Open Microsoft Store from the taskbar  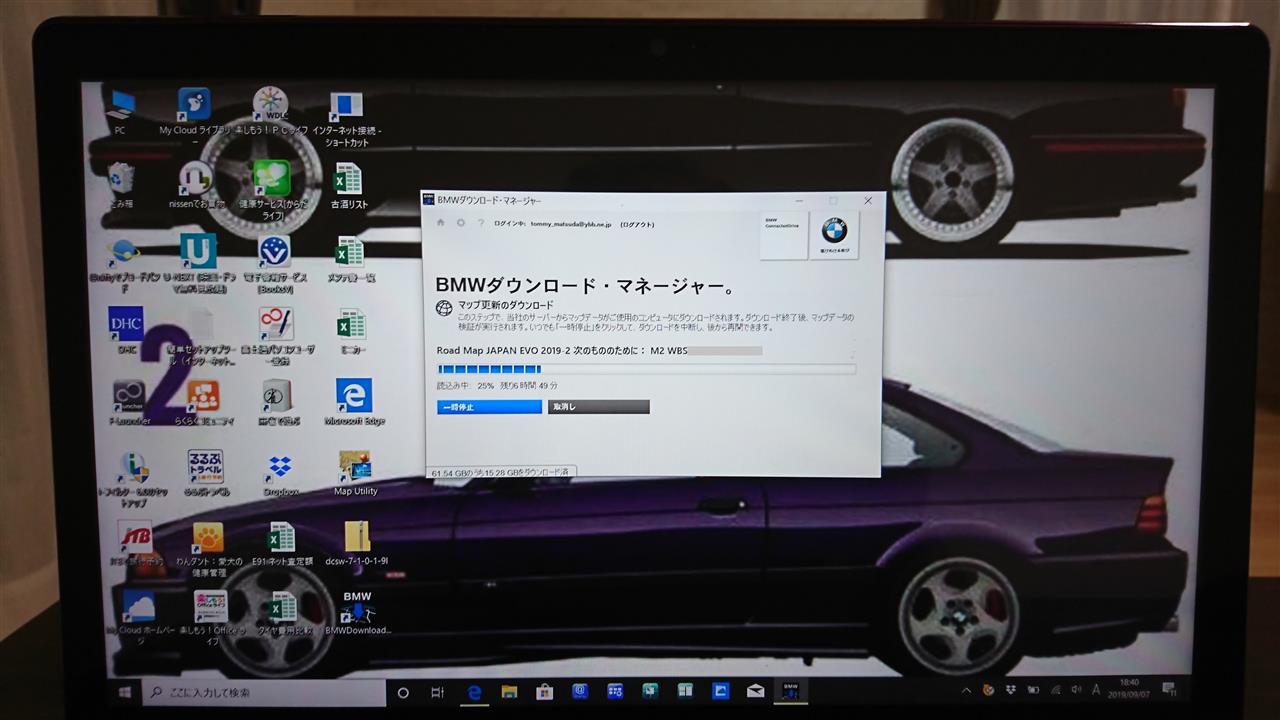coord(545,691)
